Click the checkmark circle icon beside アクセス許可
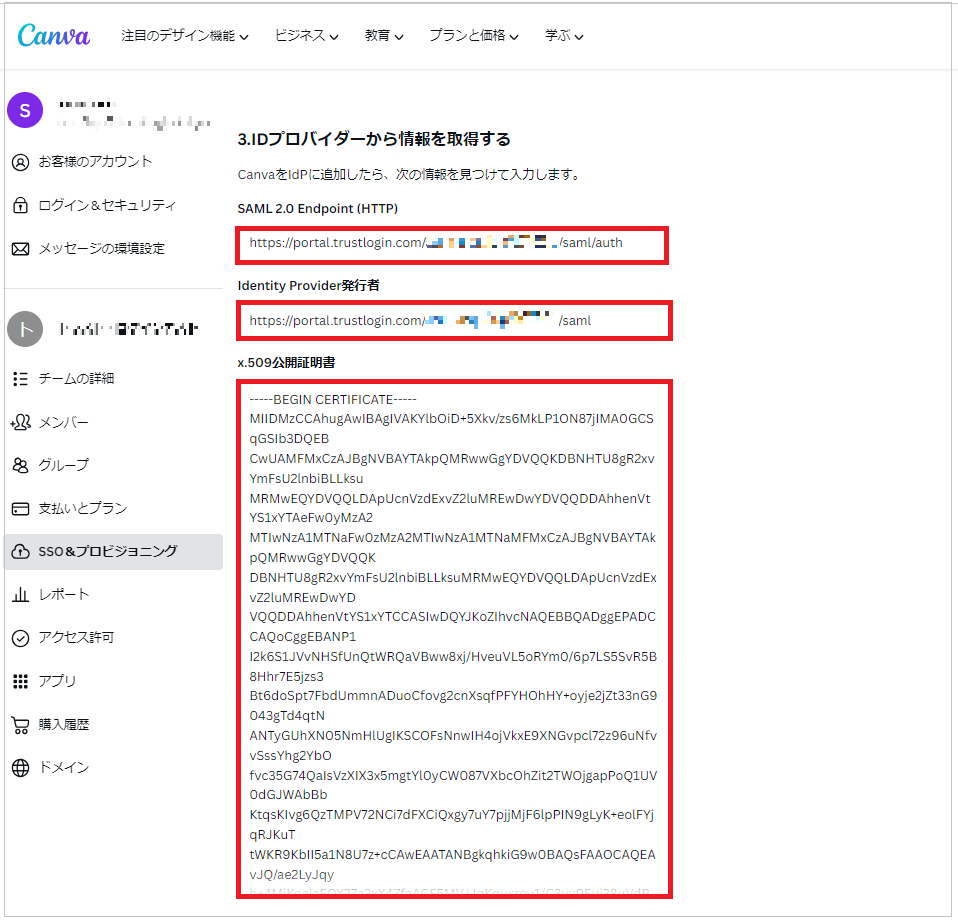958x921 pixels. [x=20, y=639]
